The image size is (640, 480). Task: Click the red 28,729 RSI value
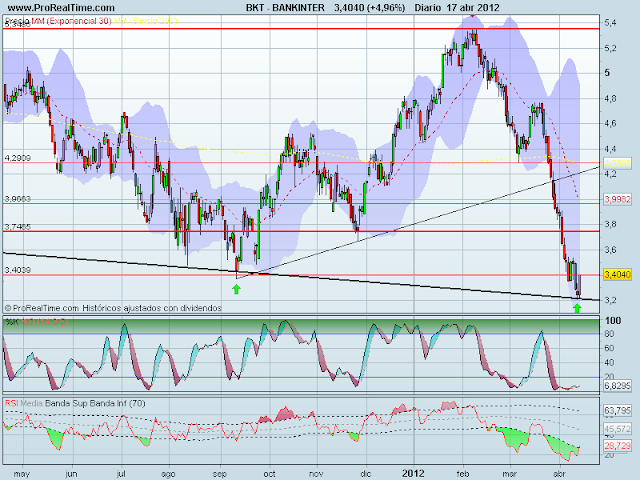click(618, 445)
